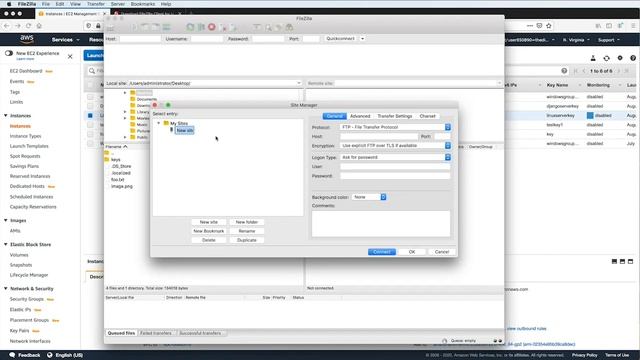Click the New site button
The width and height of the screenshot is (640, 360).
click(x=209, y=222)
